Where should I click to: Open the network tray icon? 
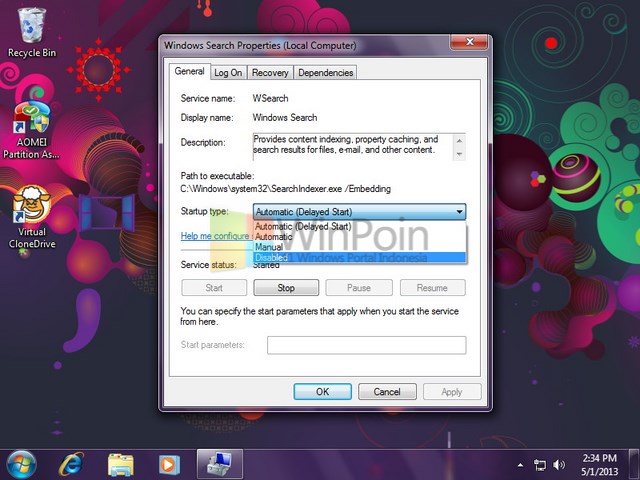540,465
